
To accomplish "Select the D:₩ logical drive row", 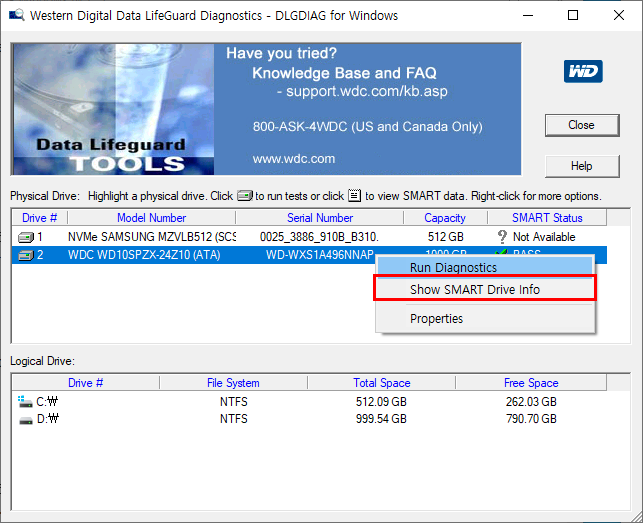I will [x=309, y=419].
